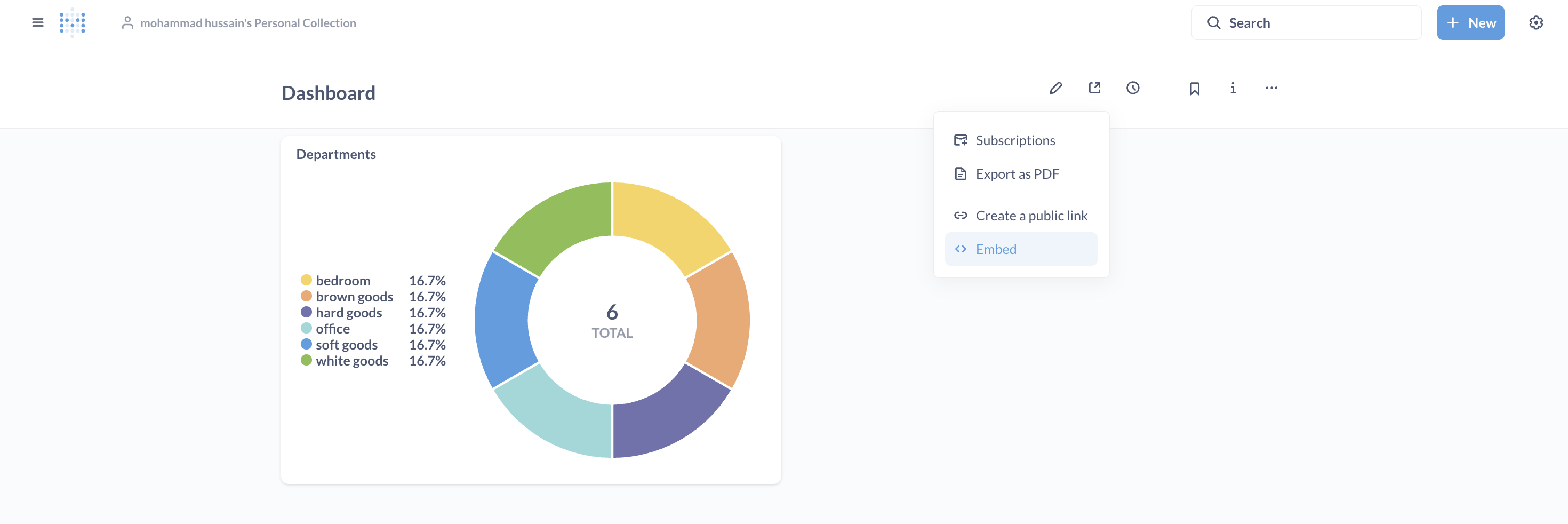Choose the Embed option
Screen dimensions: 1568x524
pos(996,249)
